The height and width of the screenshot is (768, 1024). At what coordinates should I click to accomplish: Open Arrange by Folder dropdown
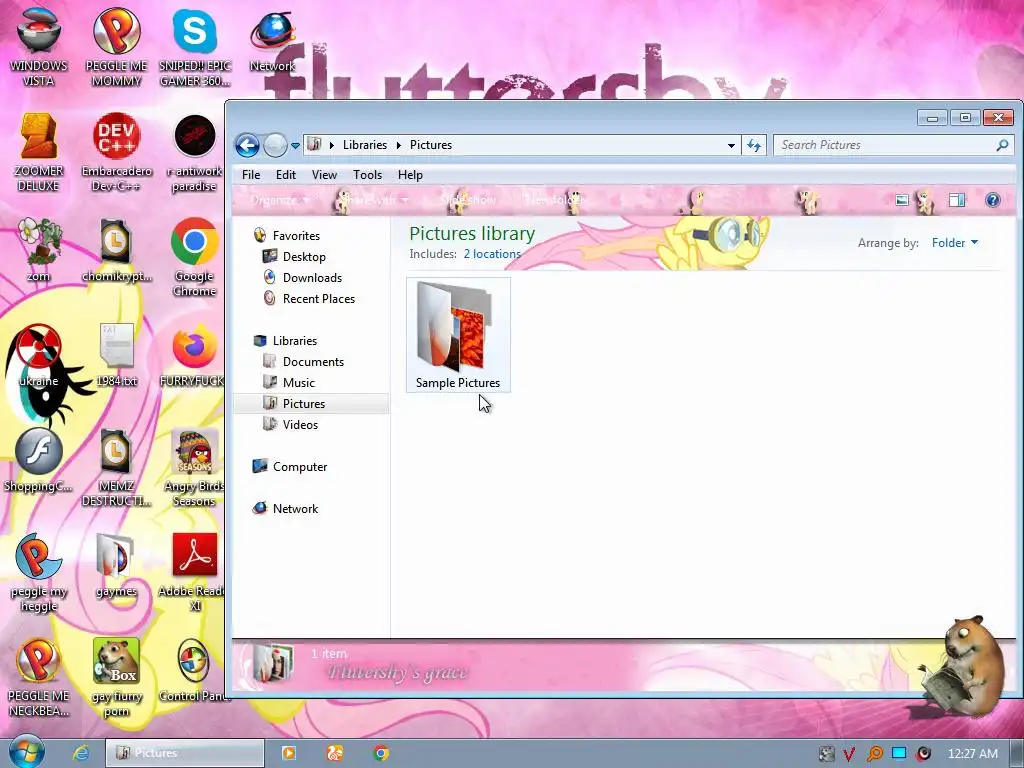click(955, 243)
